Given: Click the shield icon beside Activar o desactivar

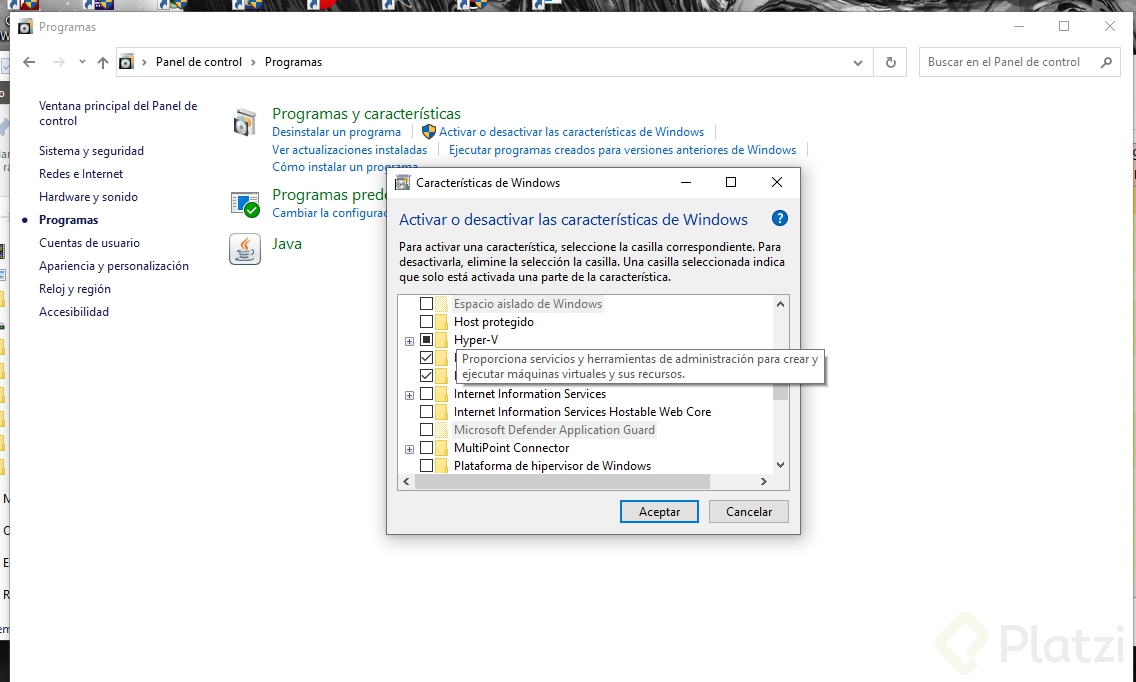Looking at the screenshot, I should [x=428, y=132].
